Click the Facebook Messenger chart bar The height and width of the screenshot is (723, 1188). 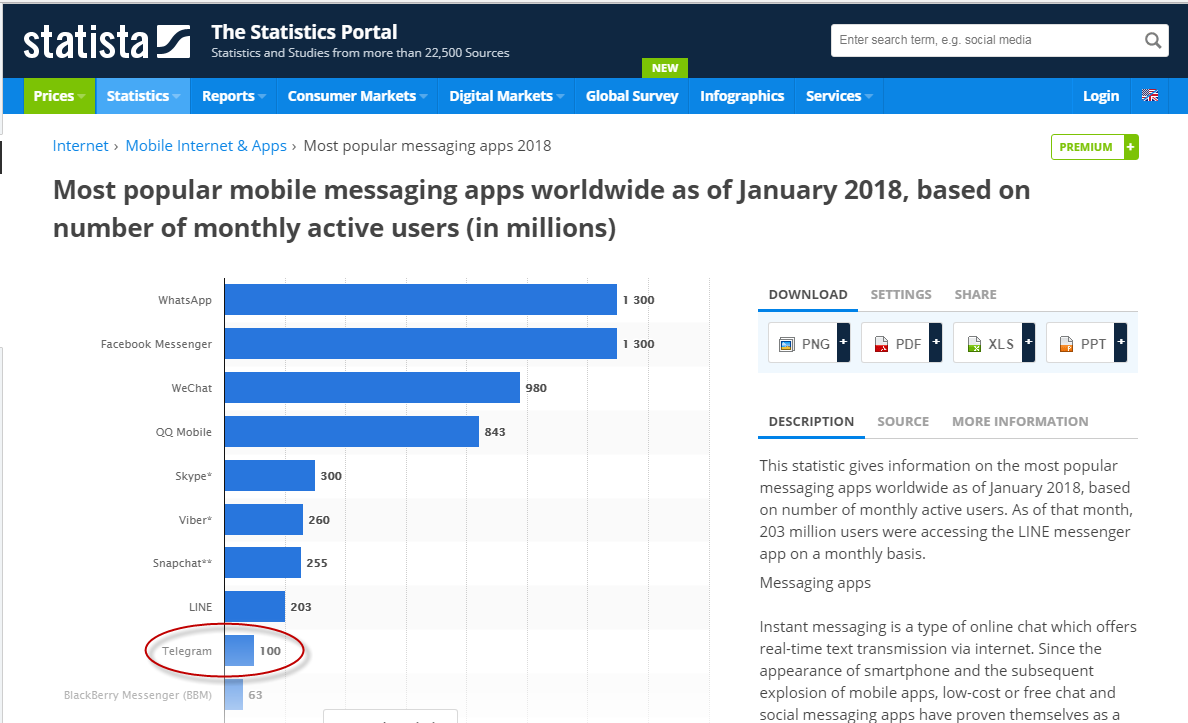(x=420, y=343)
